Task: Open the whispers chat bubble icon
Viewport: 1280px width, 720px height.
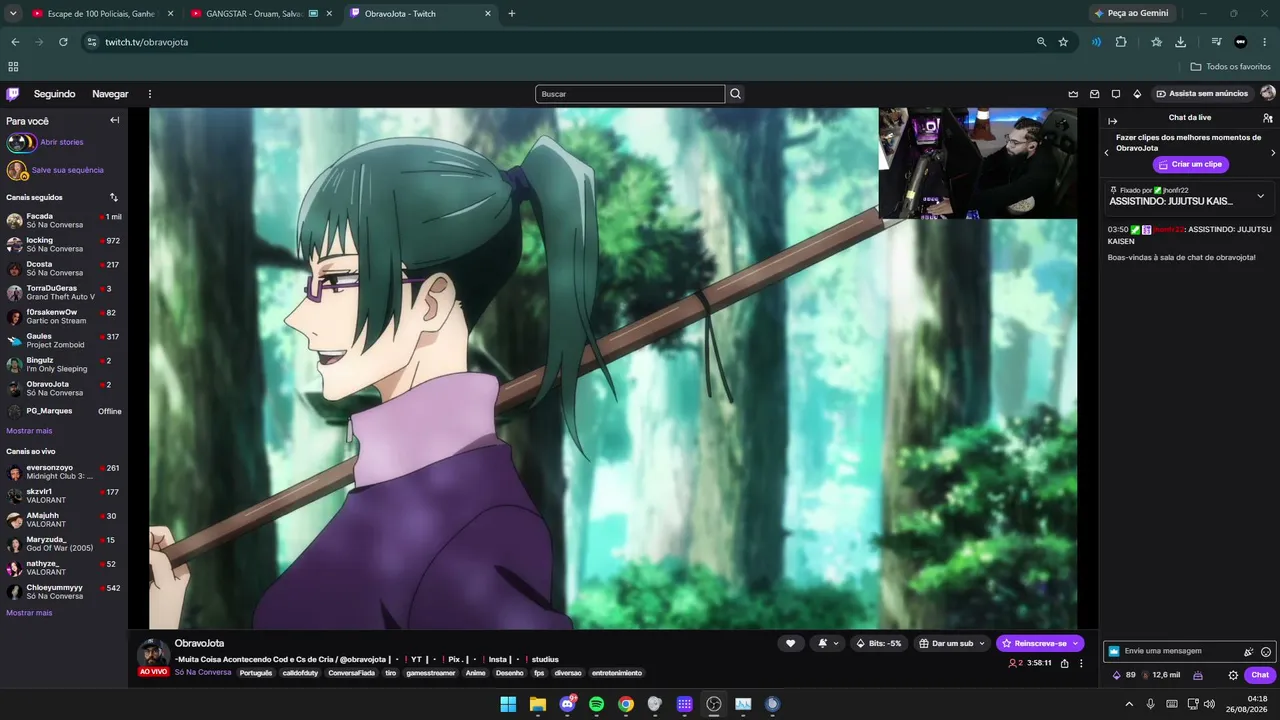Action: (x=1116, y=94)
